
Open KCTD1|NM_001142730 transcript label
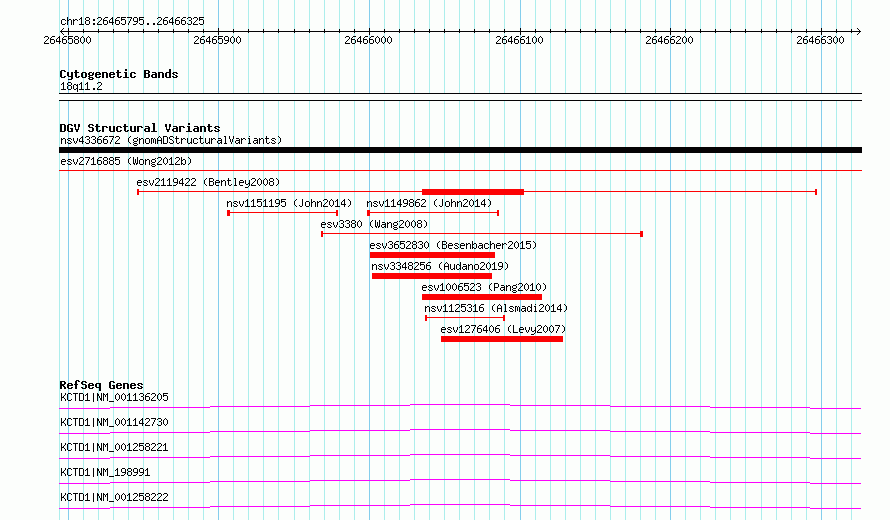click(114, 422)
